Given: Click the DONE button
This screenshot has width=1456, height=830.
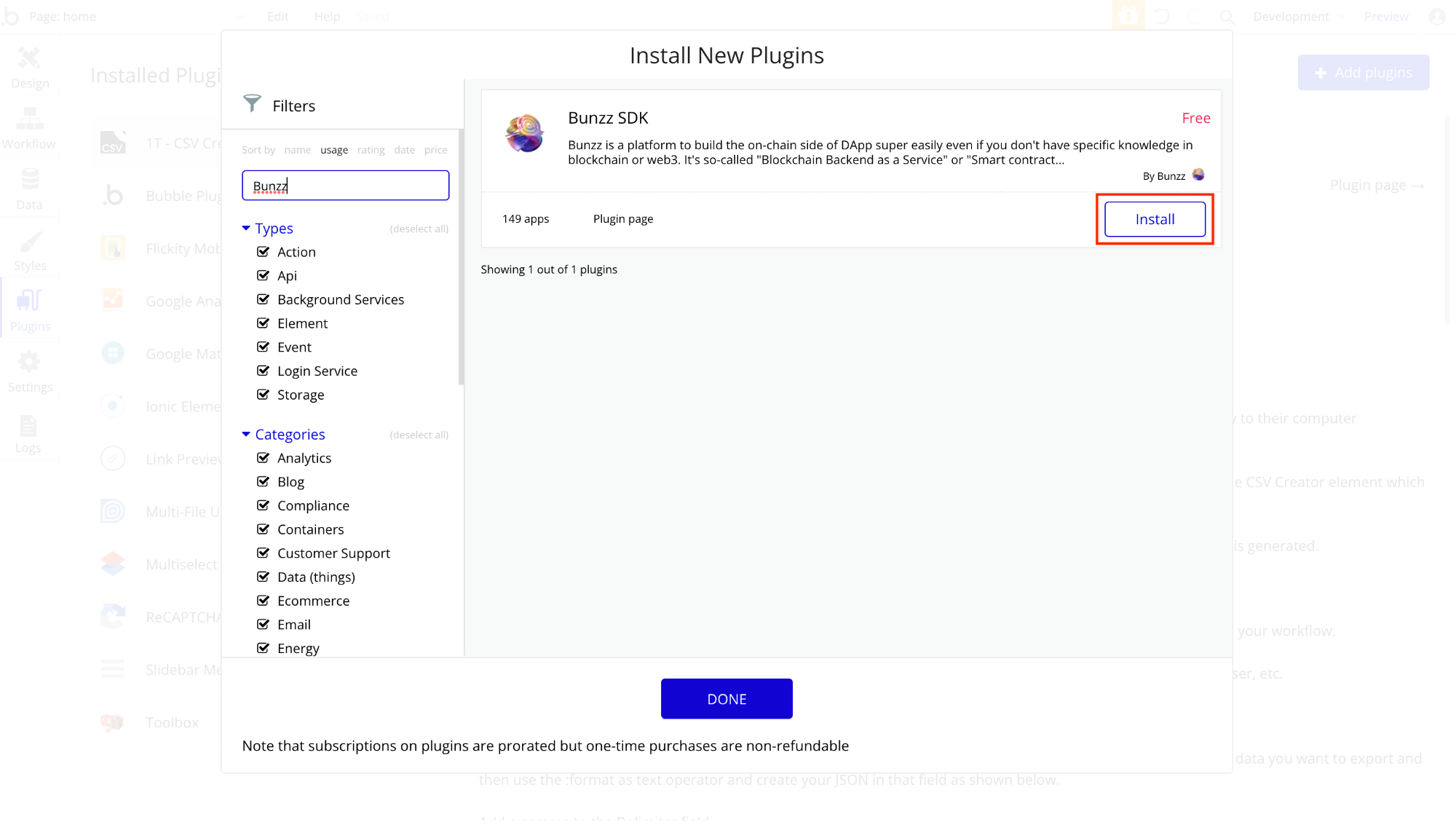Looking at the screenshot, I should 727,698.
